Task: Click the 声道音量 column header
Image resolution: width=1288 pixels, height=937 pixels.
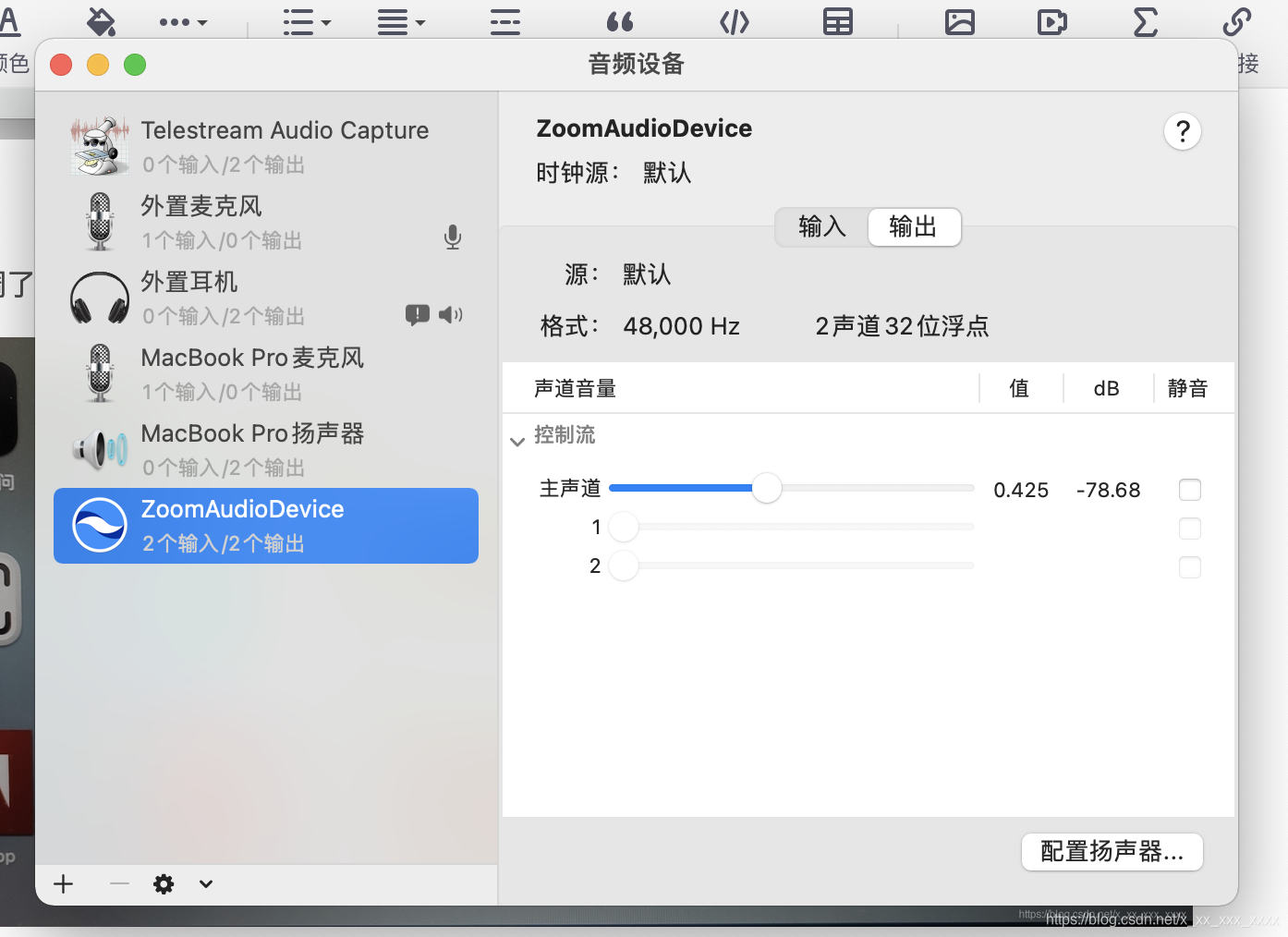Action: tap(575, 388)
